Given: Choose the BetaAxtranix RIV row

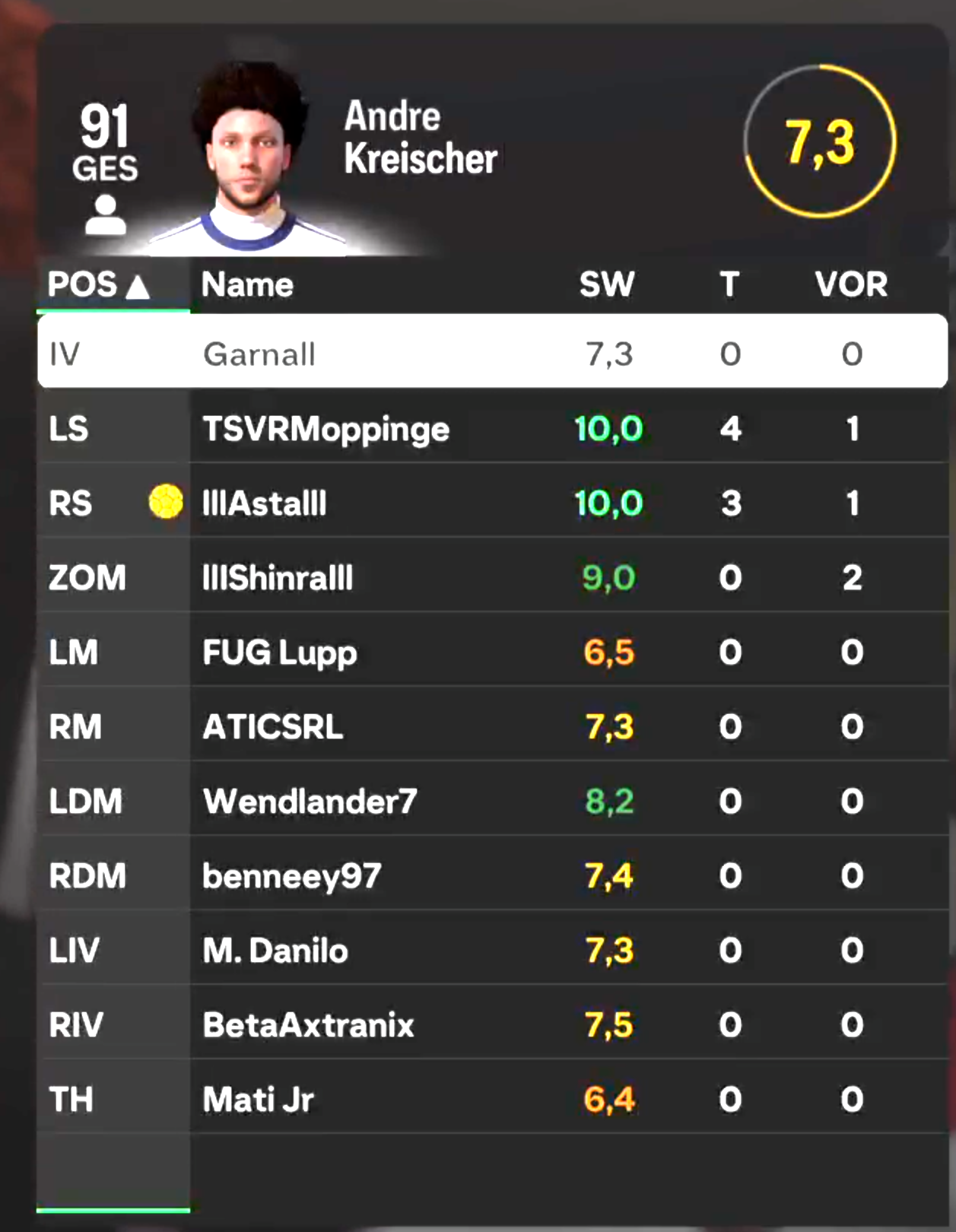Looking at the screenshot, I should coord(493,1024).
